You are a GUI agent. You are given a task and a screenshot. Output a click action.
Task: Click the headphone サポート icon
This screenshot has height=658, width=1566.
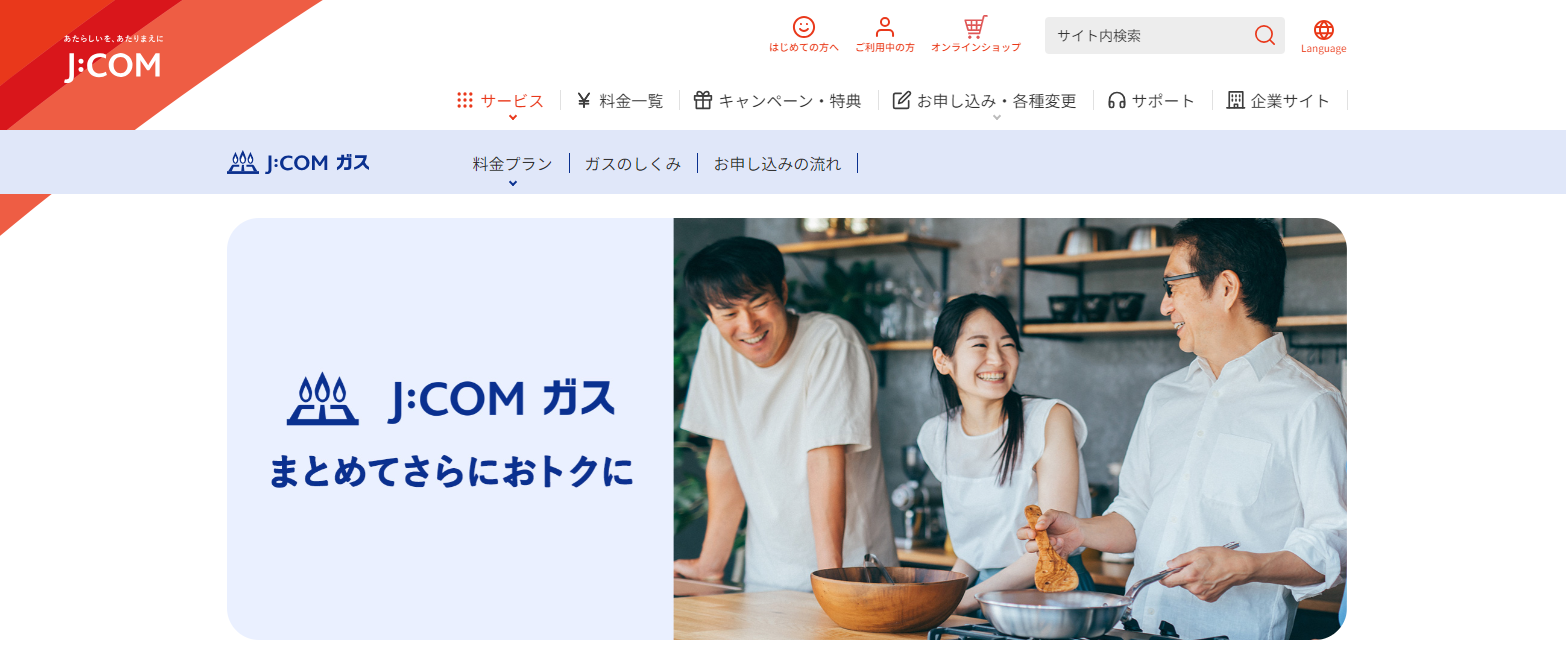pyautogui.click(x=1117, y=100)
